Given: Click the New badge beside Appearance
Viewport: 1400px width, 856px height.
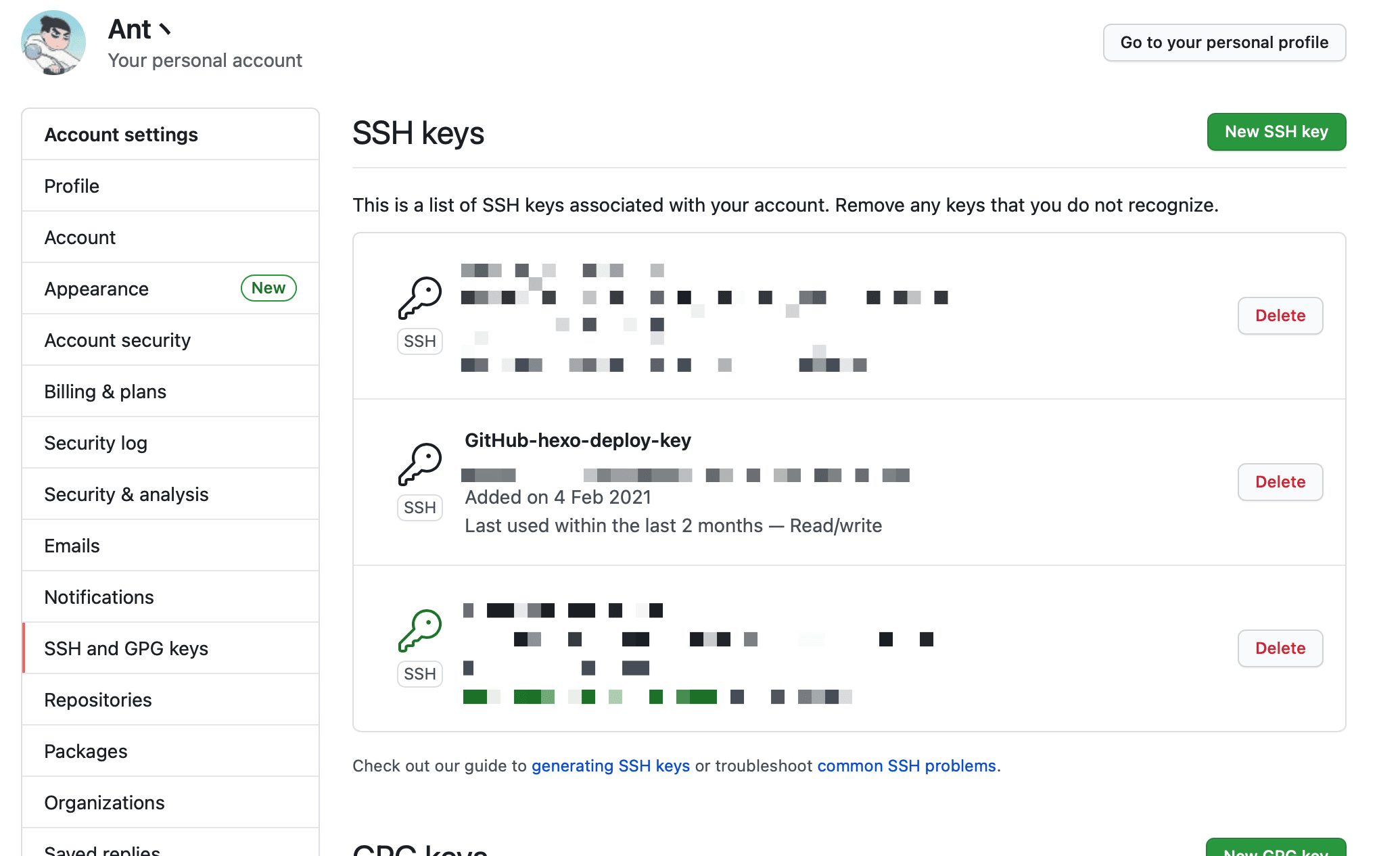Looking at the screenshot, I should coord(269,288).
